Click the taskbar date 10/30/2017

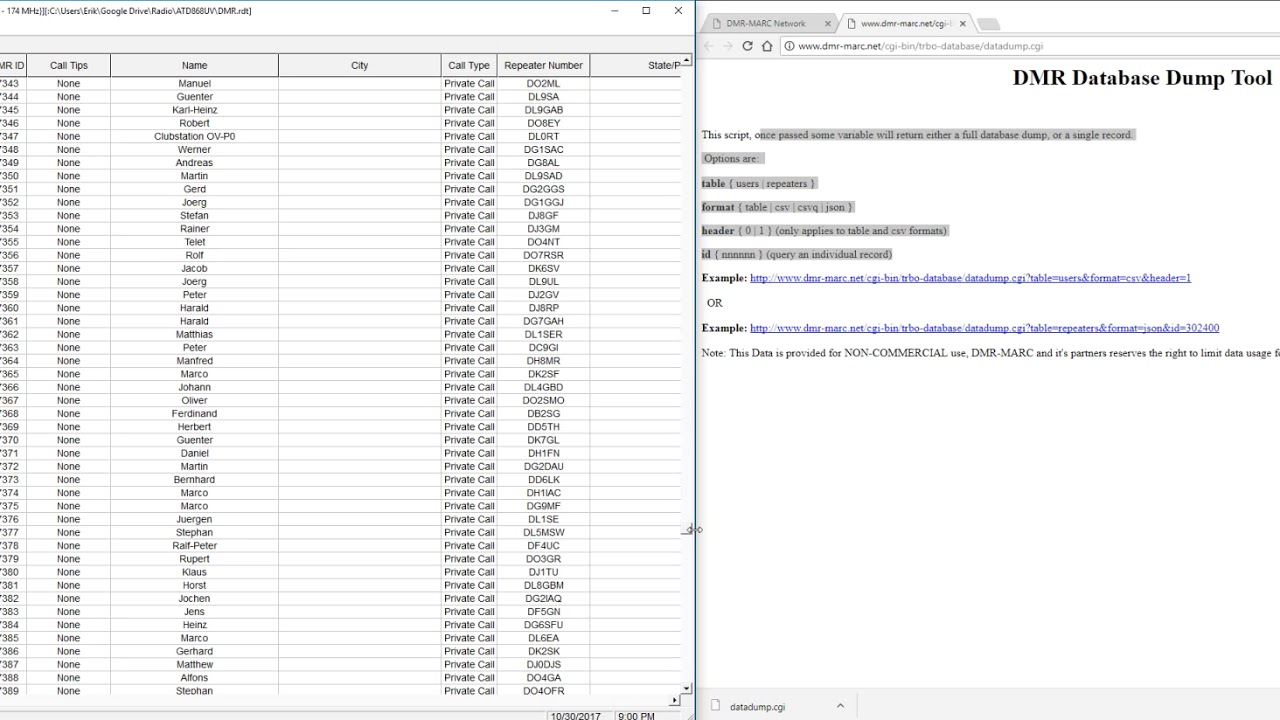(575, 716)
